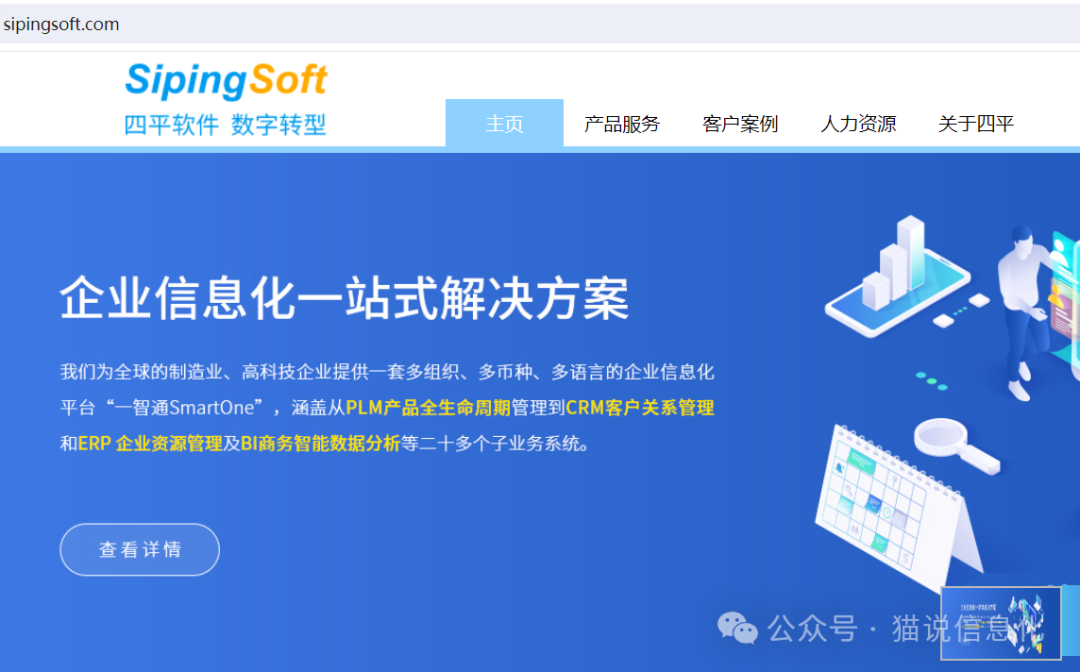This screenshot has height=672, width=1080.
Task: Open the 产品服务 menu
Action: [622, 124]
